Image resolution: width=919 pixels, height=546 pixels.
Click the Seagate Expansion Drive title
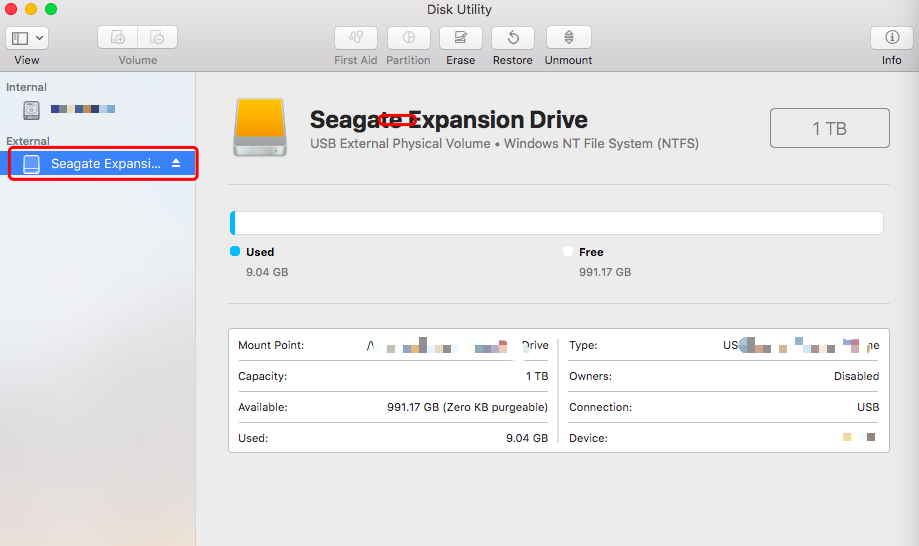448,120
